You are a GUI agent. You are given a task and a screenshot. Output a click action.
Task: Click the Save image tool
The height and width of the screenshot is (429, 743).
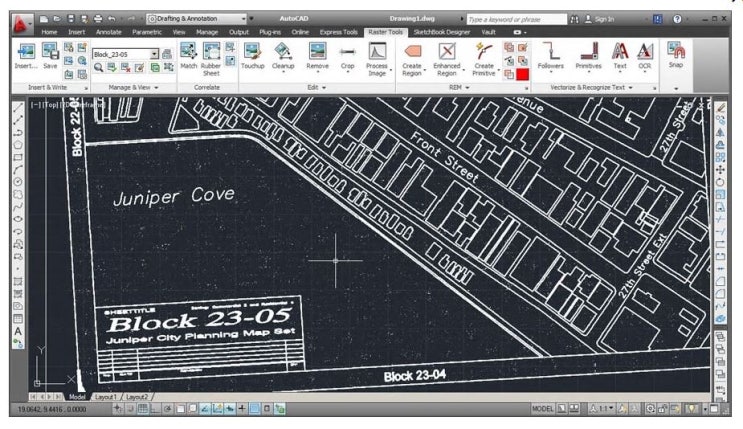[x=50, y=56]
